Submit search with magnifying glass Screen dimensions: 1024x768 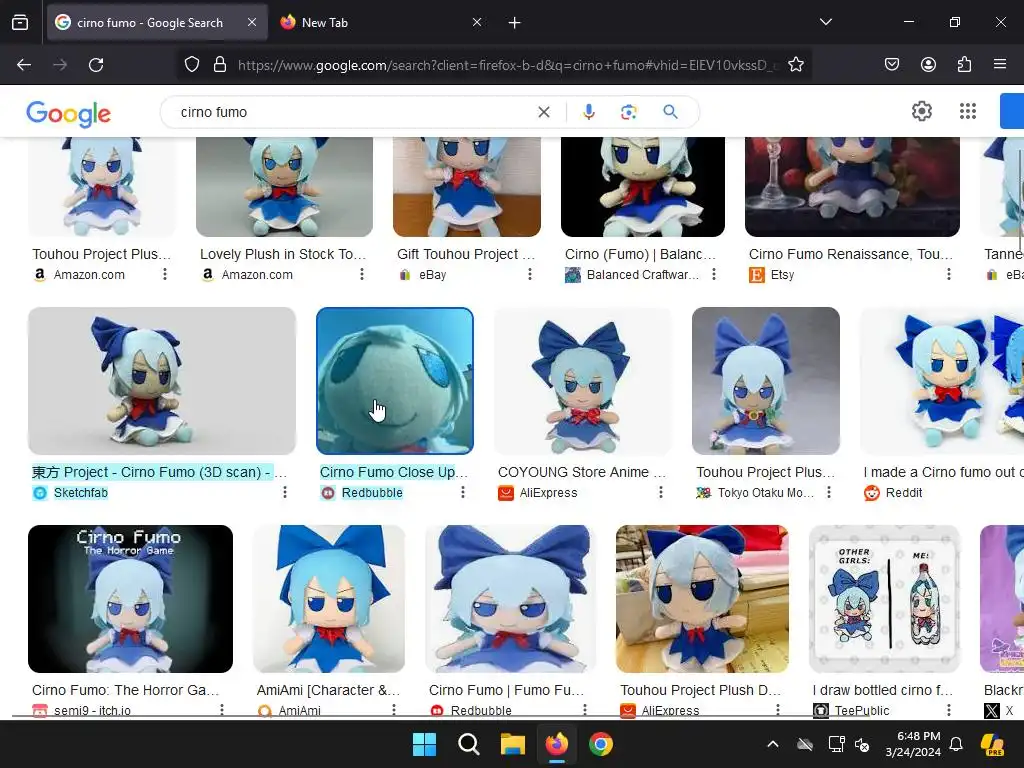pos(670,112)
